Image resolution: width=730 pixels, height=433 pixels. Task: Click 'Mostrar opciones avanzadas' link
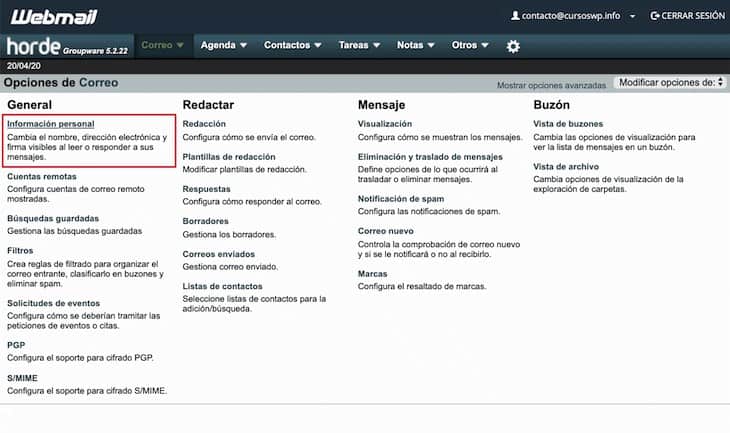point(551,85)
